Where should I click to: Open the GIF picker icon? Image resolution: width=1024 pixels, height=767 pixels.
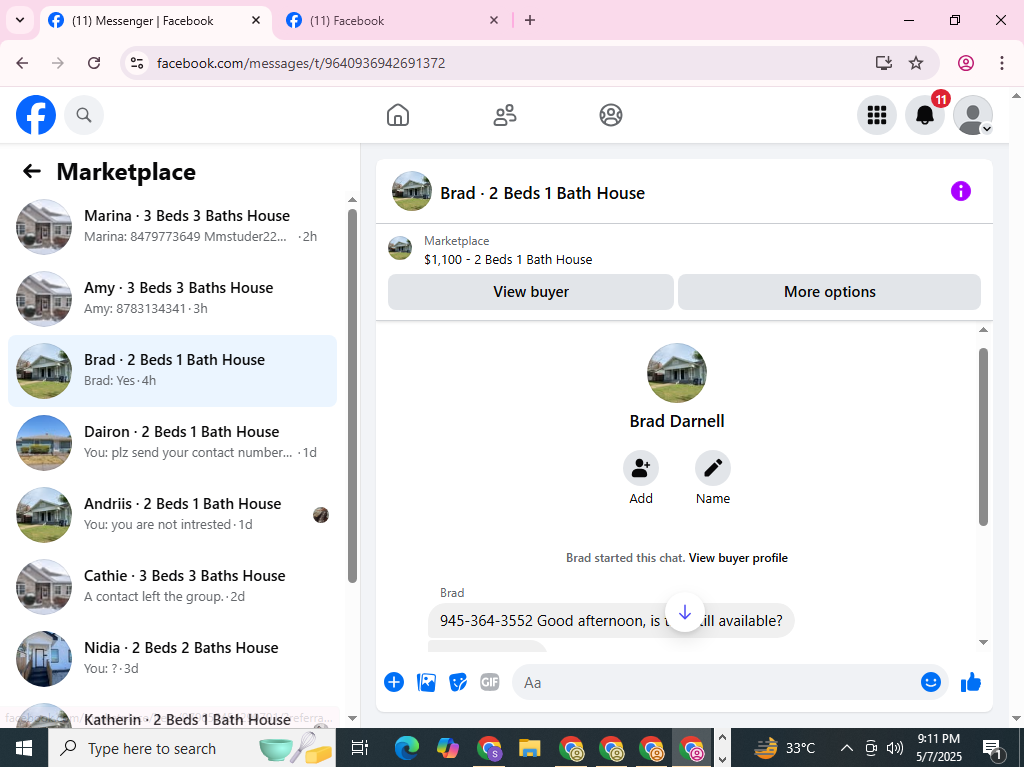point(490,683)
